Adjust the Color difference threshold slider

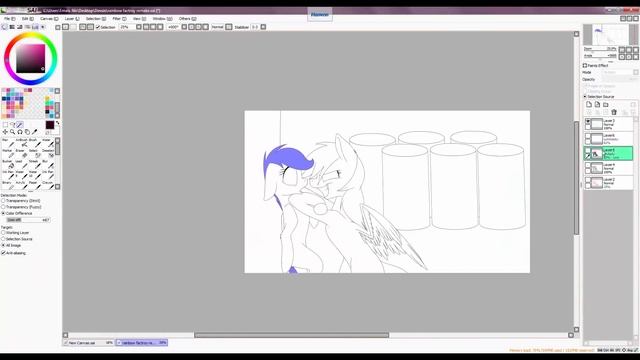coord(28,220)
